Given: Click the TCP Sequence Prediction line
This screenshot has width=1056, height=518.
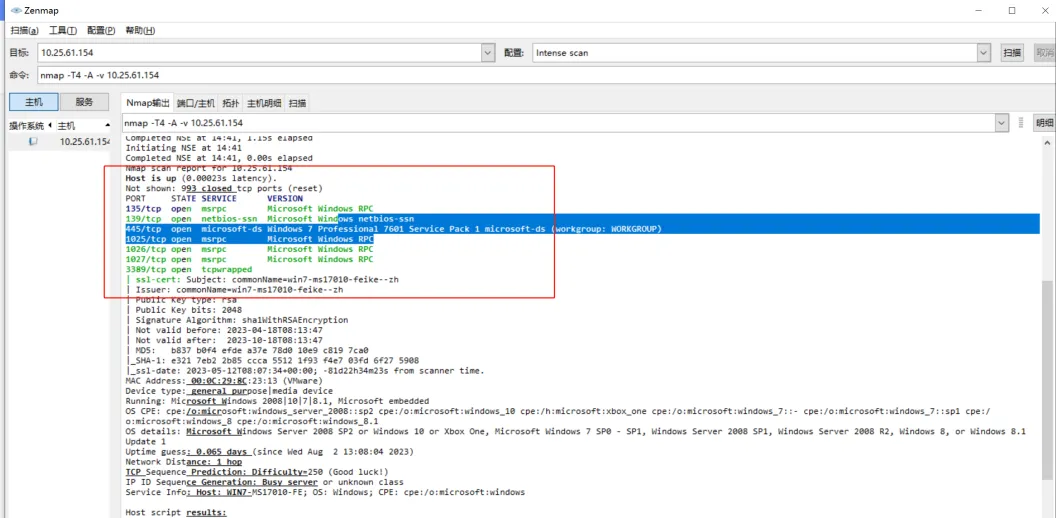Looking at the screenshot, I should (257, 472).
